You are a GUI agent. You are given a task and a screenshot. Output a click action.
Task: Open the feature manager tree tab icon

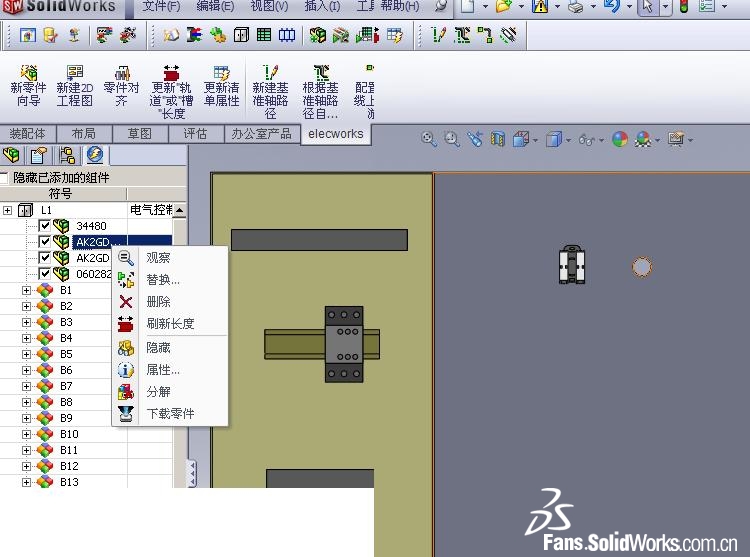(x=11, y=155)
